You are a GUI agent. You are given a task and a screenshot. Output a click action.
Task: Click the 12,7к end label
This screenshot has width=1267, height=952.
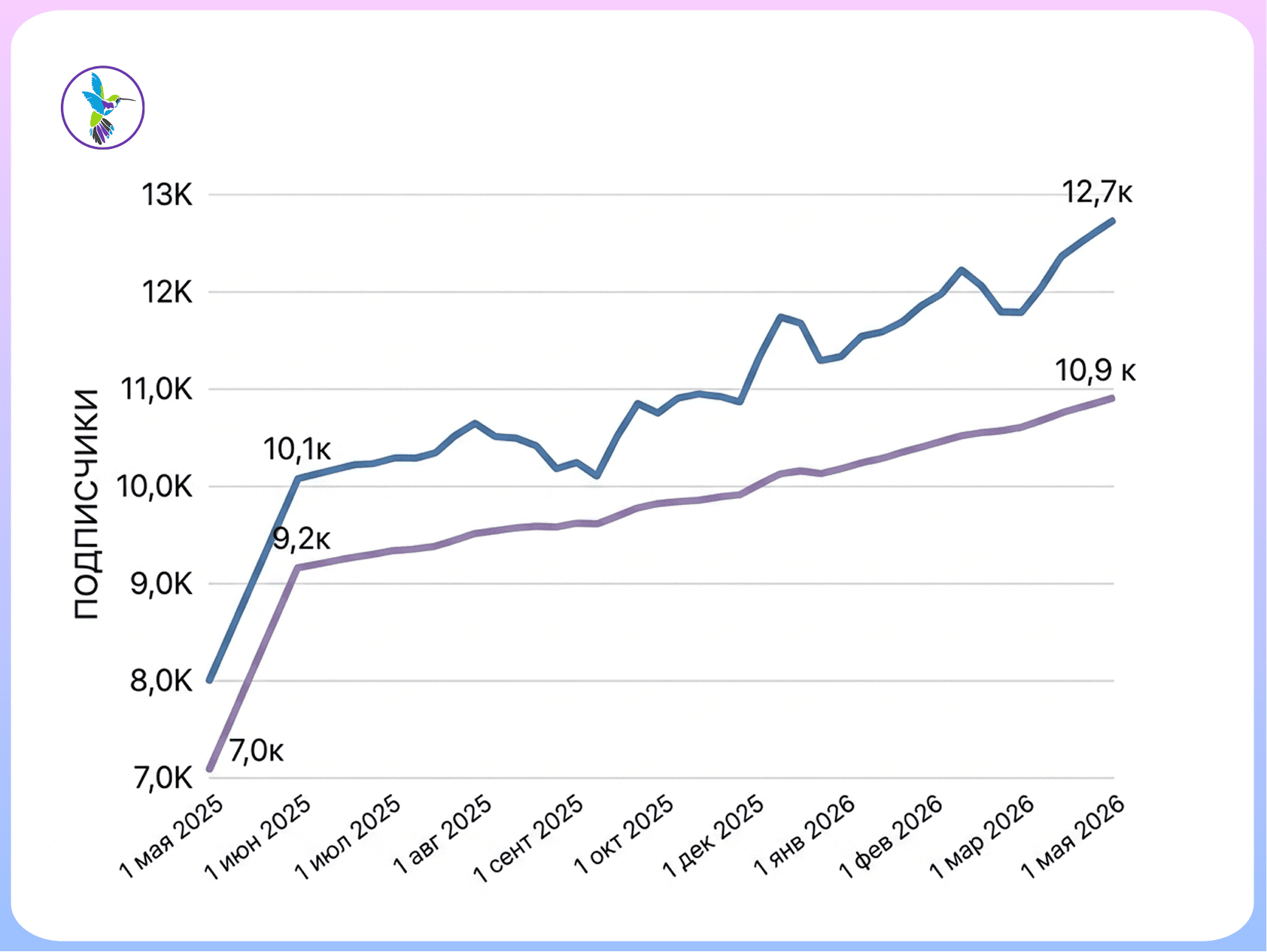(1097, 193)
